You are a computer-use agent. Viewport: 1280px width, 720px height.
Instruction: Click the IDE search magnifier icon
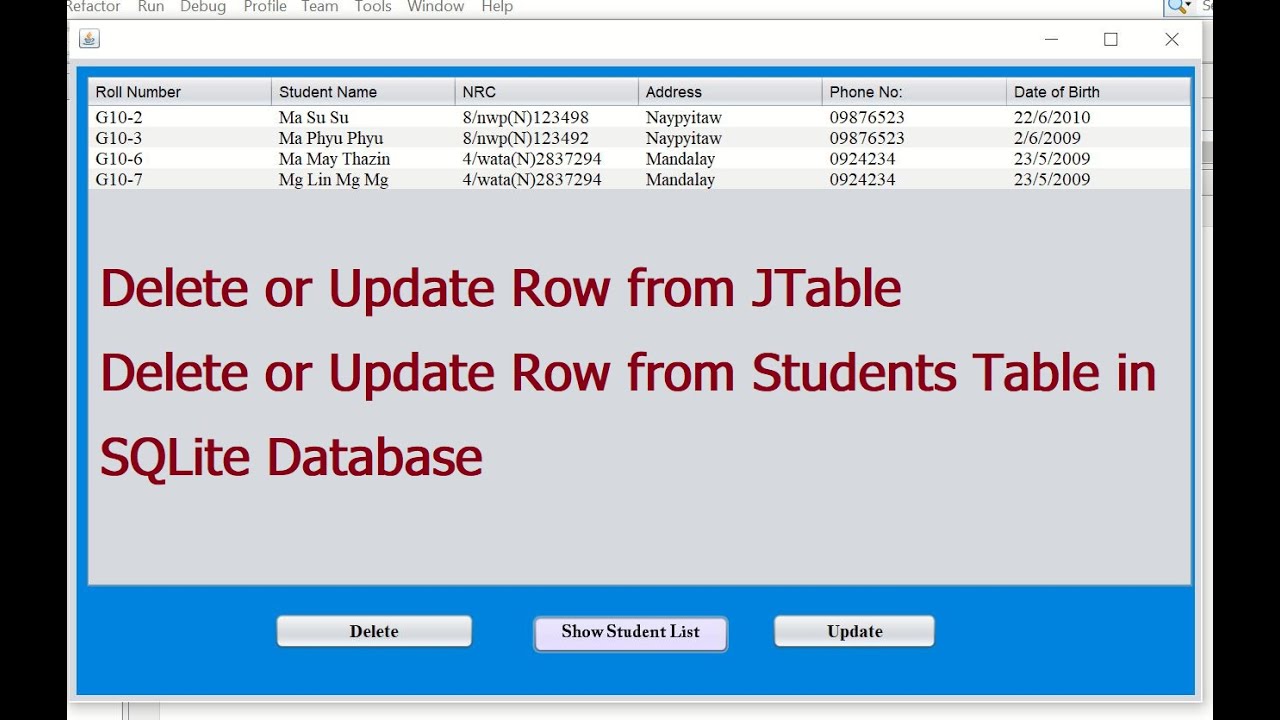click(1179, 7)
